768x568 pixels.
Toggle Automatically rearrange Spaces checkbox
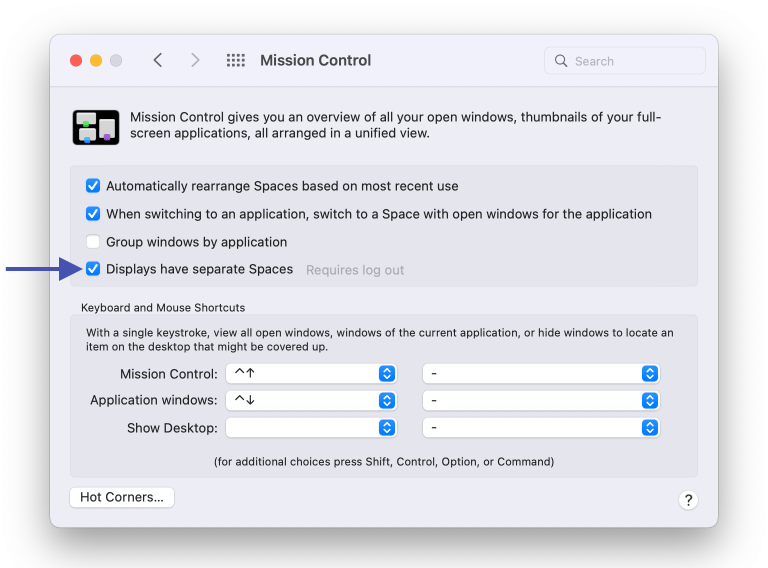[93, 186]
